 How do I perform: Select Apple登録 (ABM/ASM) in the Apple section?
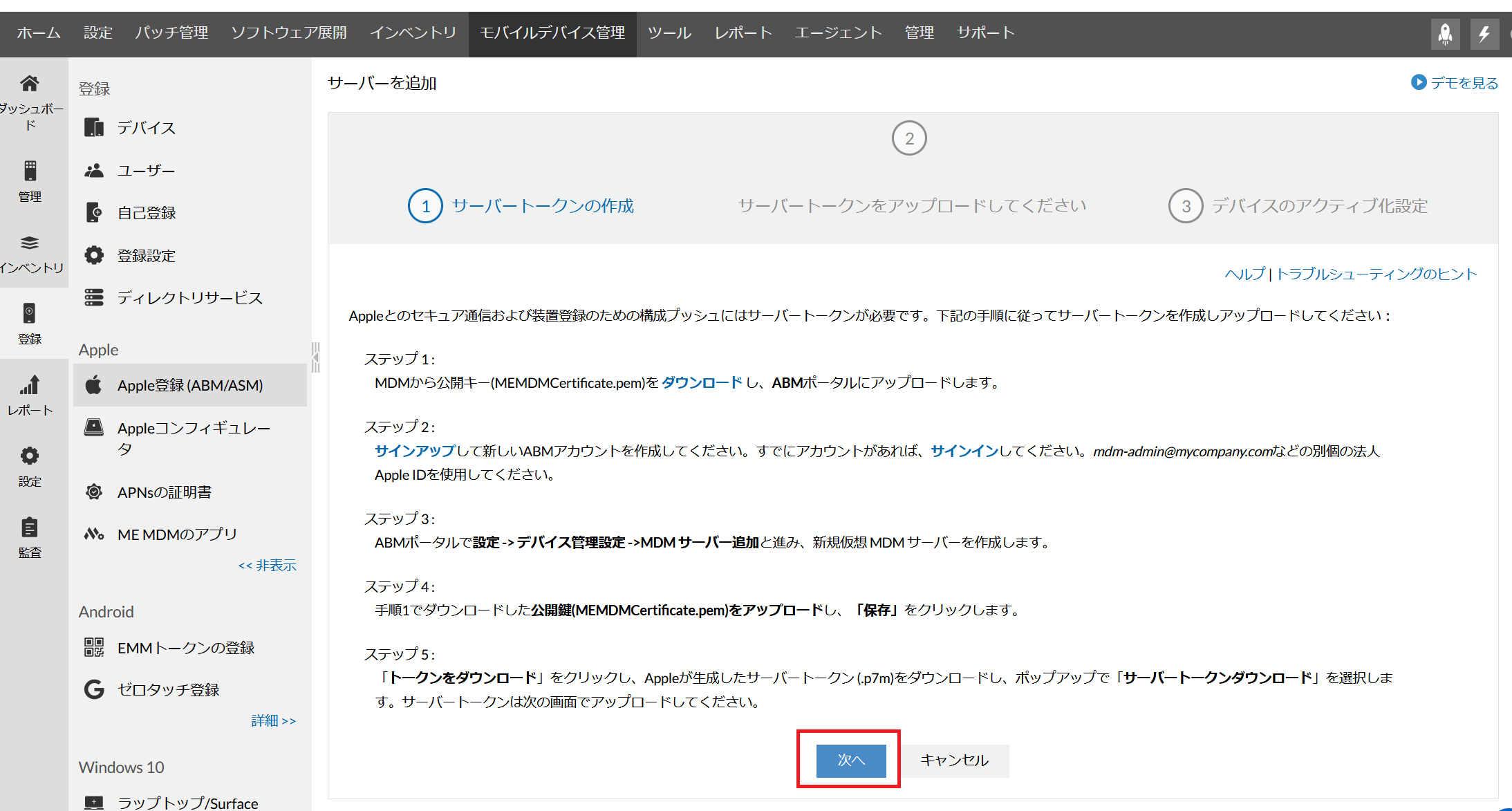point(190,385)
